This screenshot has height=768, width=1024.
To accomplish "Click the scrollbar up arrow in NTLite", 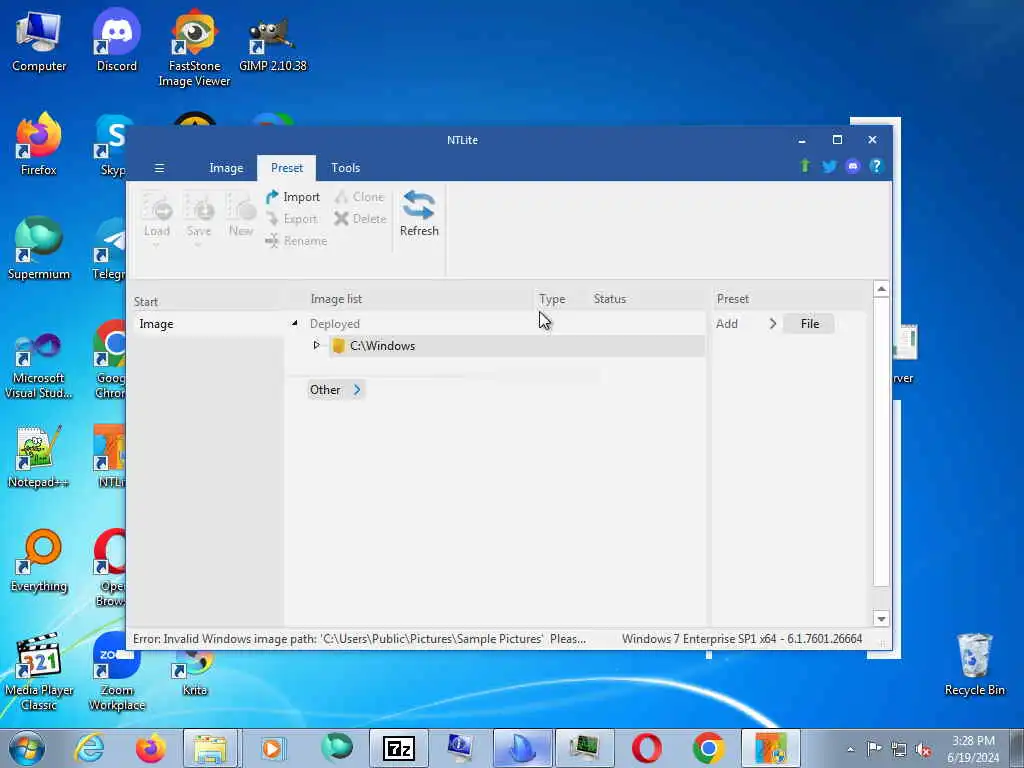I will coord(881,289).
